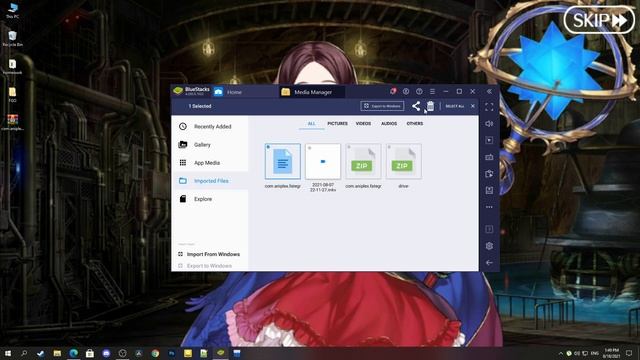Open Windows taskbar search
640x360 pixels.
point(24,353)
